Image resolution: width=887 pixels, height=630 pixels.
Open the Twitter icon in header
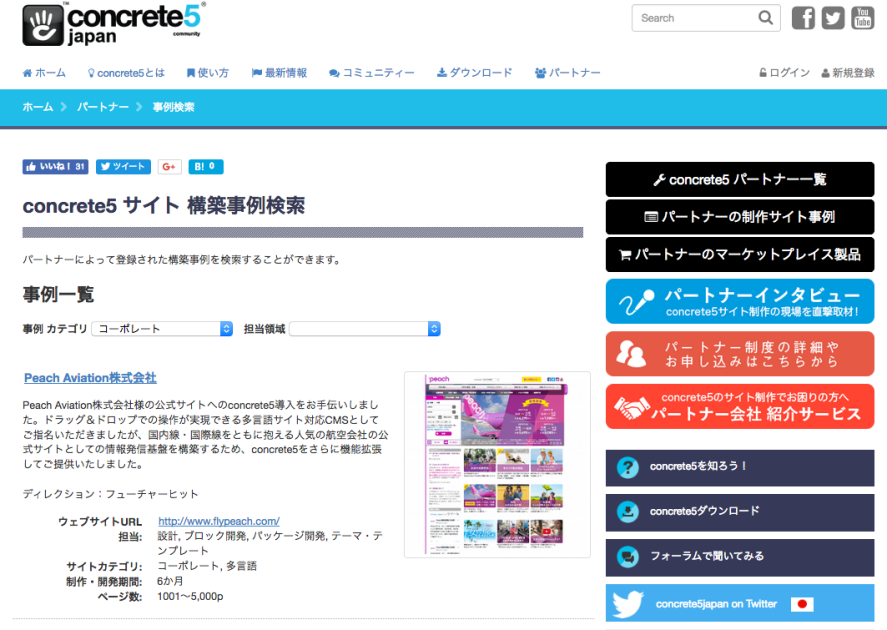click(x=833, y=18)
